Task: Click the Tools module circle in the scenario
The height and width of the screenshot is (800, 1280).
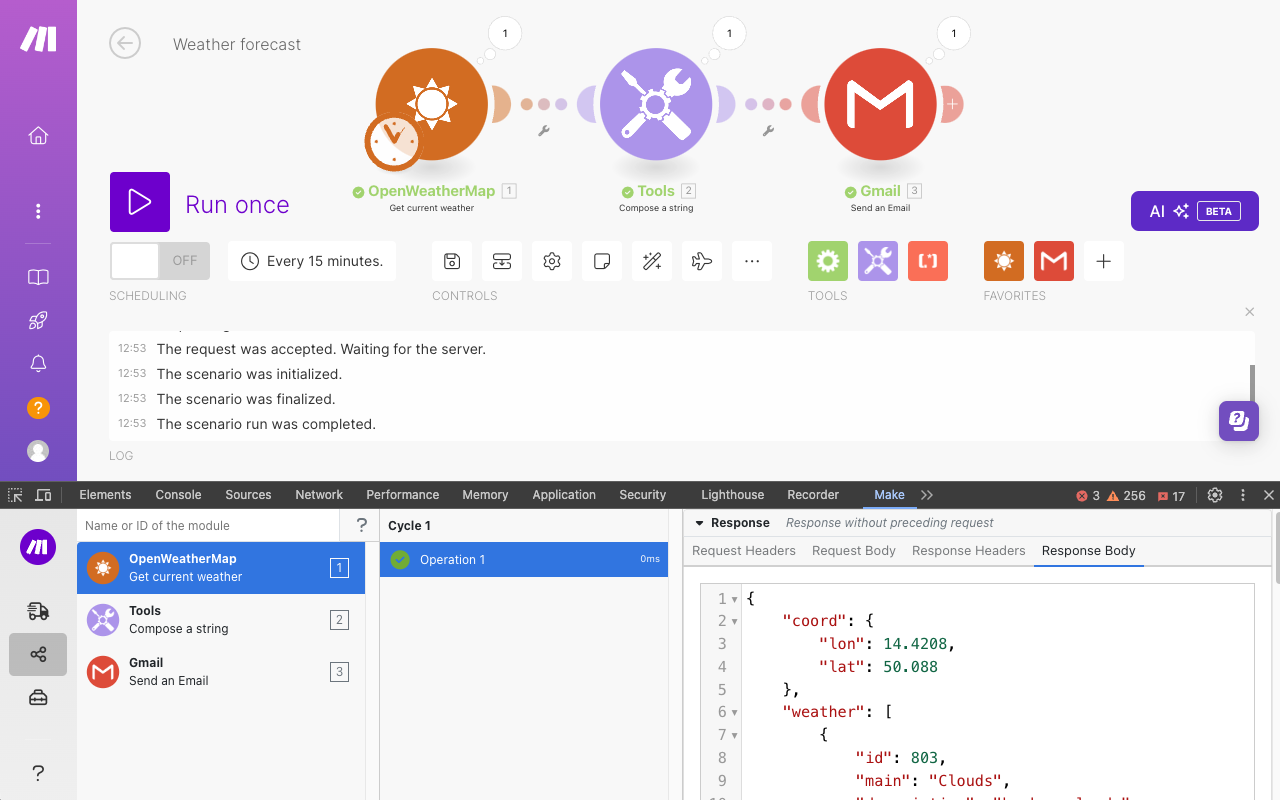Action: pos(656,103)
